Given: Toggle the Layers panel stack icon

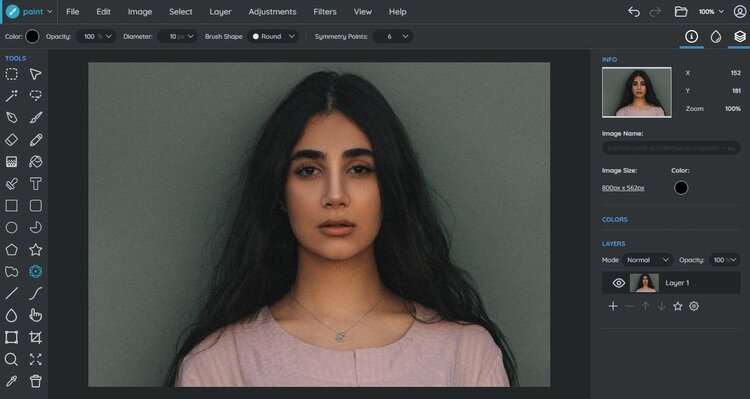Looking at the screenshot, I should (740, 36).
